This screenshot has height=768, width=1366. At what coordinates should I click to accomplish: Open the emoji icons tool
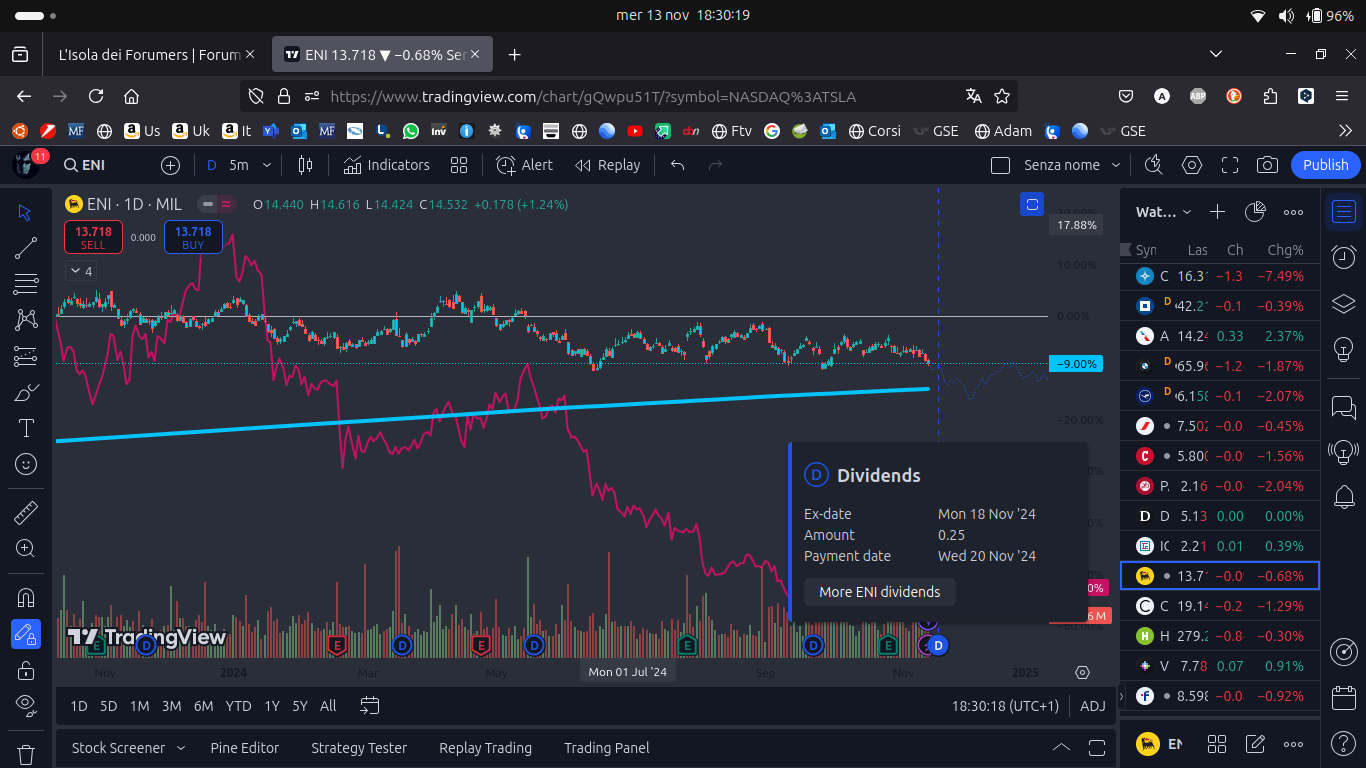click(26, 464)
